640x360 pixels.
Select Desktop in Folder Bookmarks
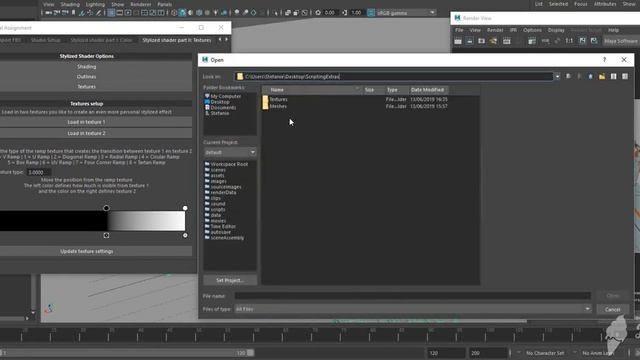pos(220,102)
